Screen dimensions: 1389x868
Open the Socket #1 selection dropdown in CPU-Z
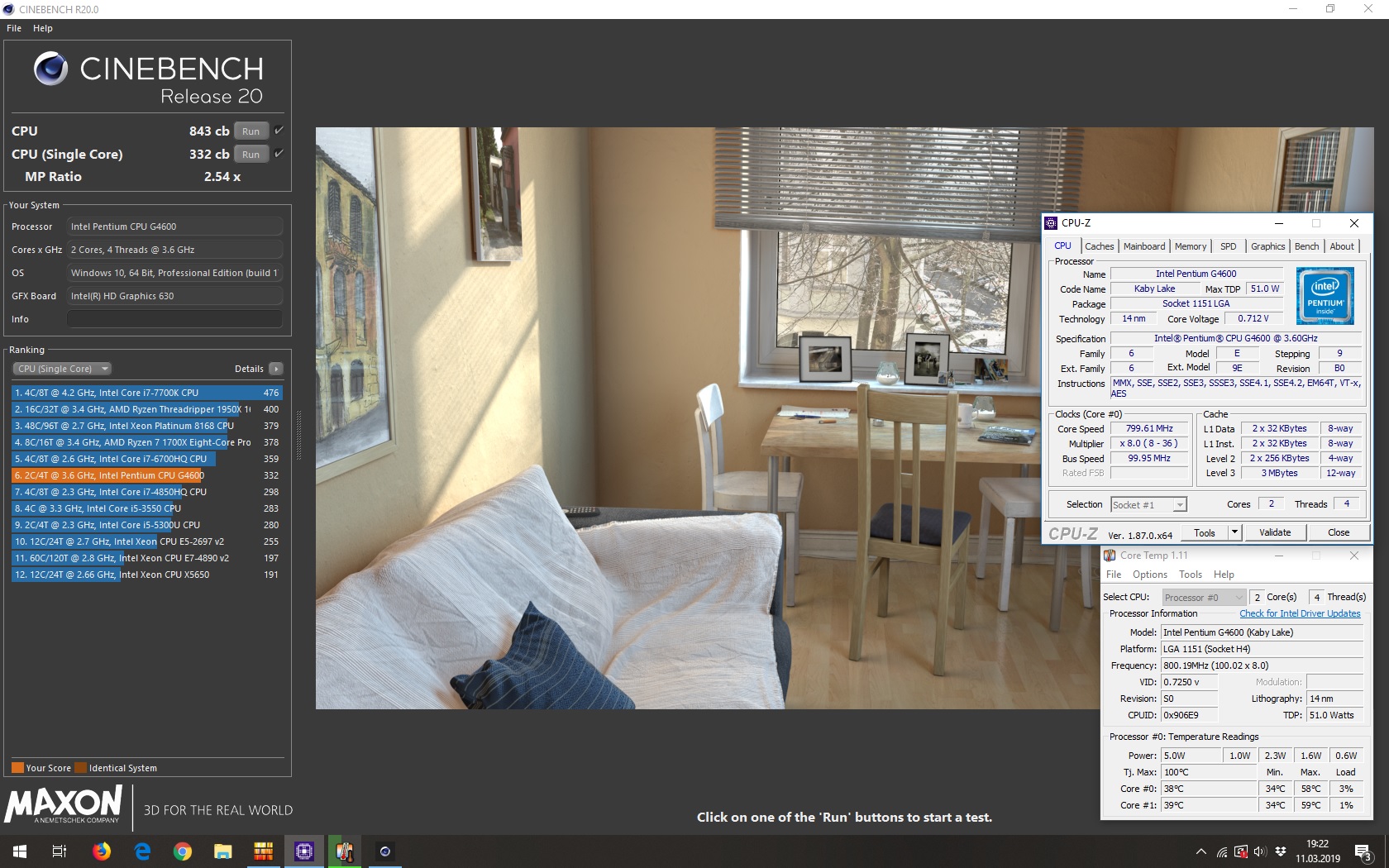point(1149,504)
